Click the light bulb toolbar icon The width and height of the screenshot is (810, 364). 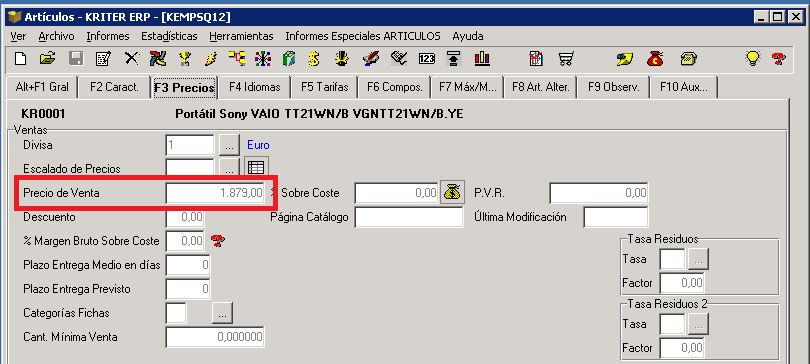(x=753, y=58)
